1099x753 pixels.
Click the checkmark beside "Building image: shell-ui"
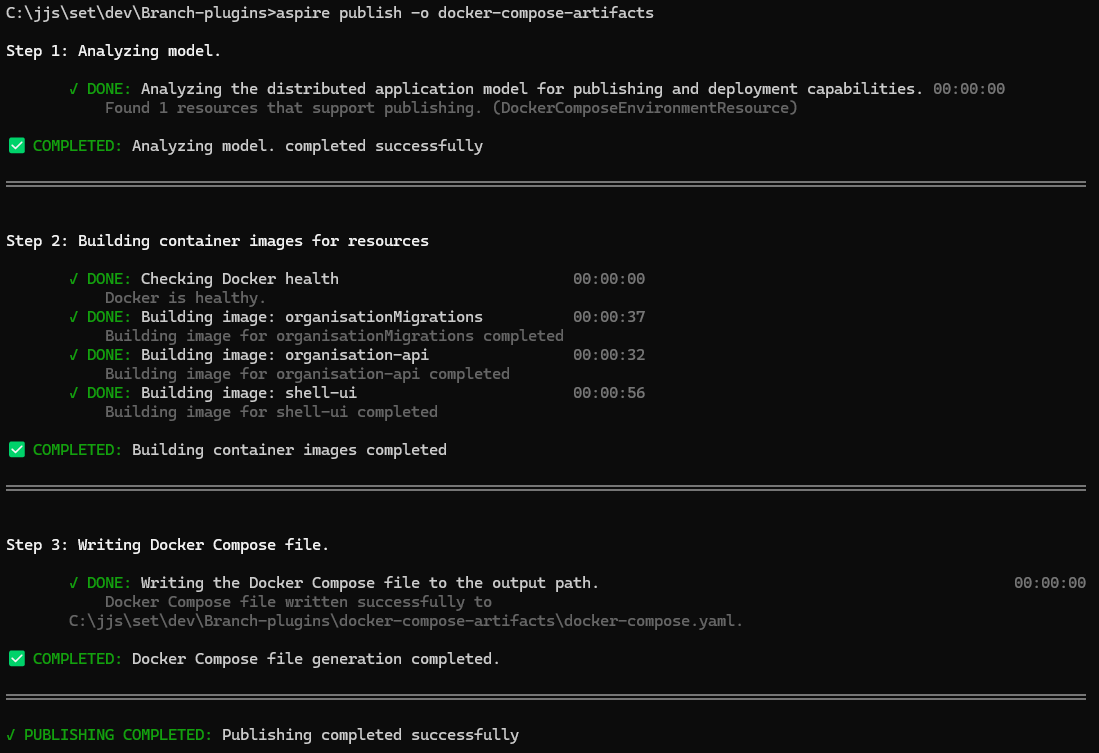[74, 393]
